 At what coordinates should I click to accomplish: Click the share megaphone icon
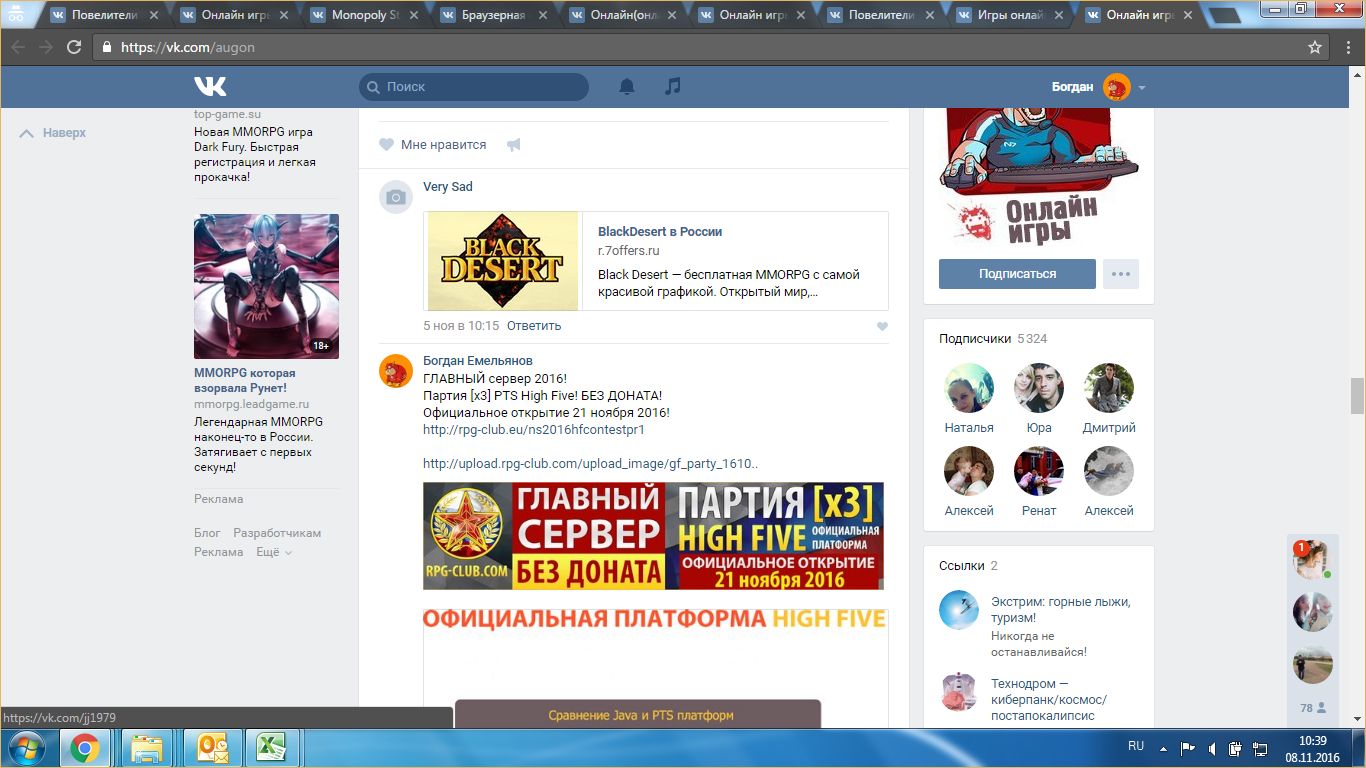coord(514,145)
